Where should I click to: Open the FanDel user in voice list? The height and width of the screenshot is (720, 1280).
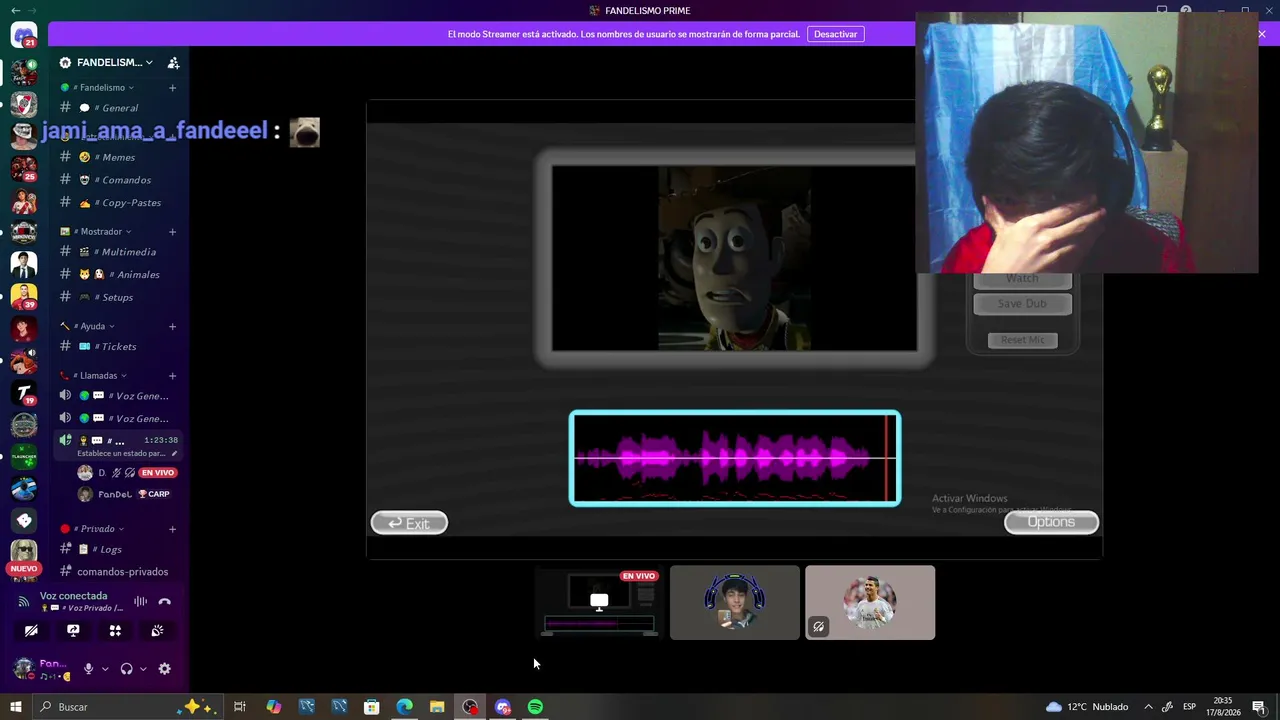pyautogui.click(x=126, y=494)
